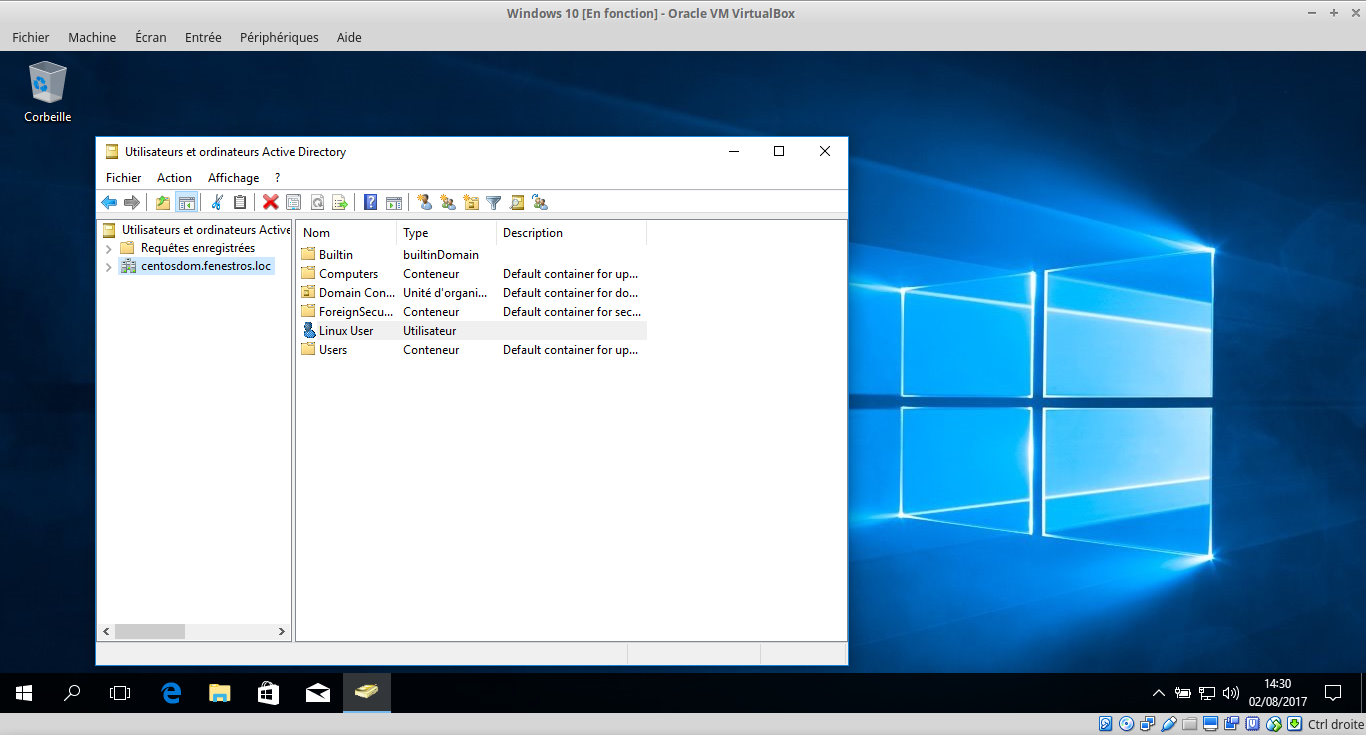Show hidden tray icons chevron
The width and height of the screenshot is (1366, 735).
click(x=1158, y=692)
